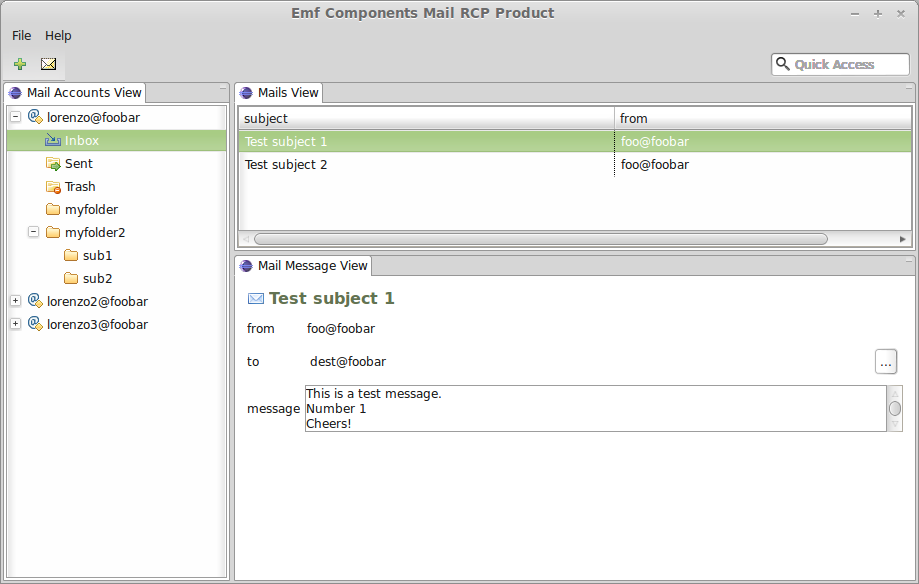Open the Trash folder
This screenshot has height=584, width=919.
pyautogui.click(x=80, y=186)
